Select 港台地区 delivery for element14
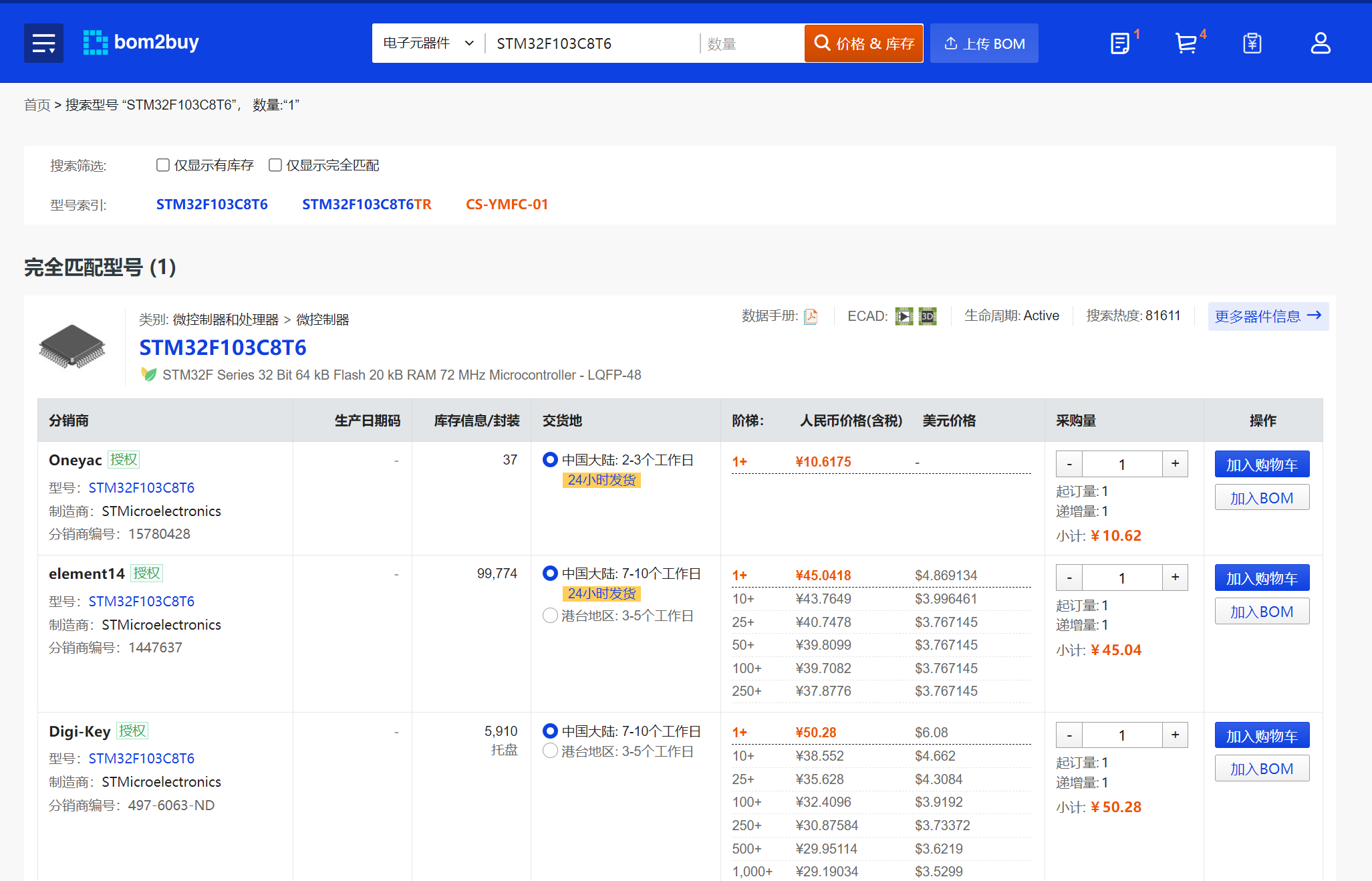Image resolution: width=1372 pixels, height=881 pixels. [550, 616]
